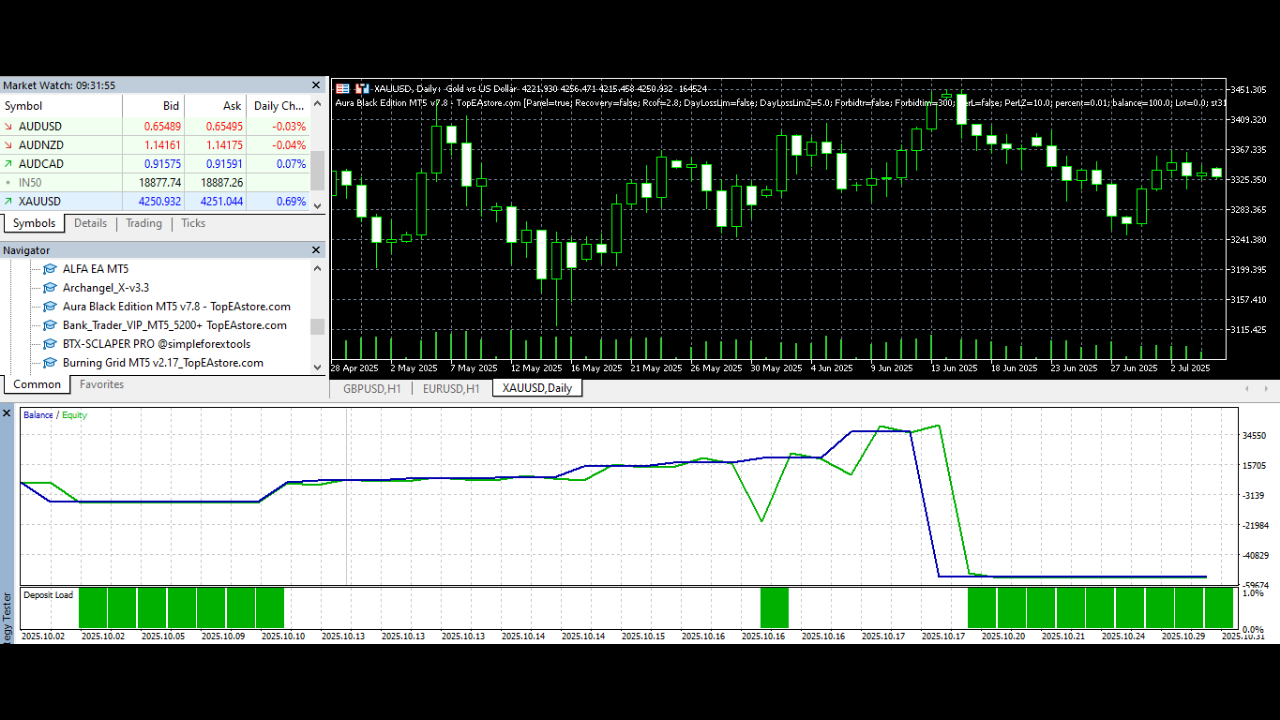The image size is (1280, 720).
Task: Click the Market Watch scroll down arrow
Action: click(318, 205)
